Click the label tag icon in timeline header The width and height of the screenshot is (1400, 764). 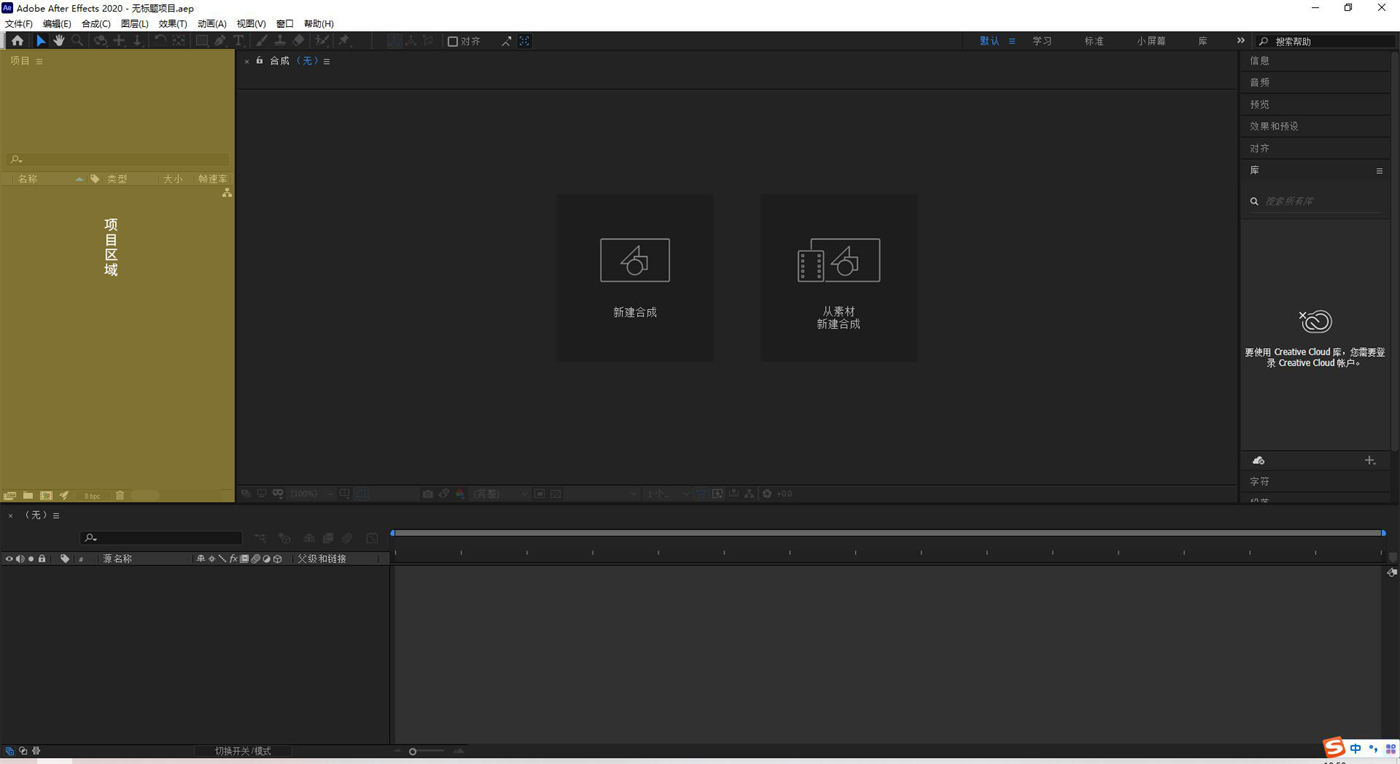click(x=65, y=559)
